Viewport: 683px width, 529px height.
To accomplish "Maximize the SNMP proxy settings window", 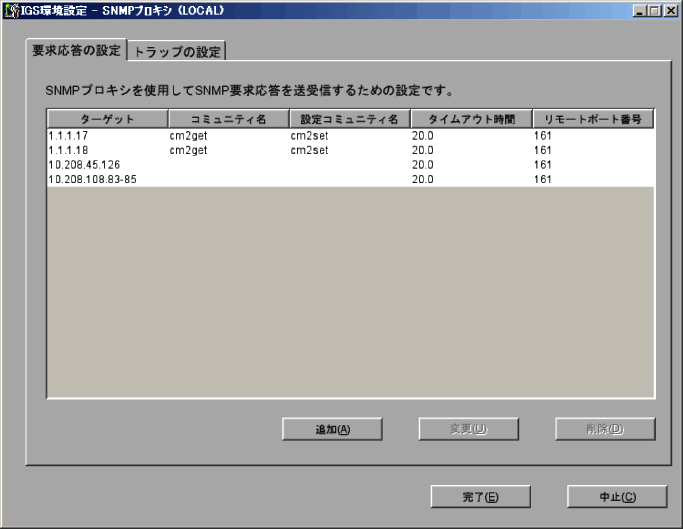I will tap(655, 10).
